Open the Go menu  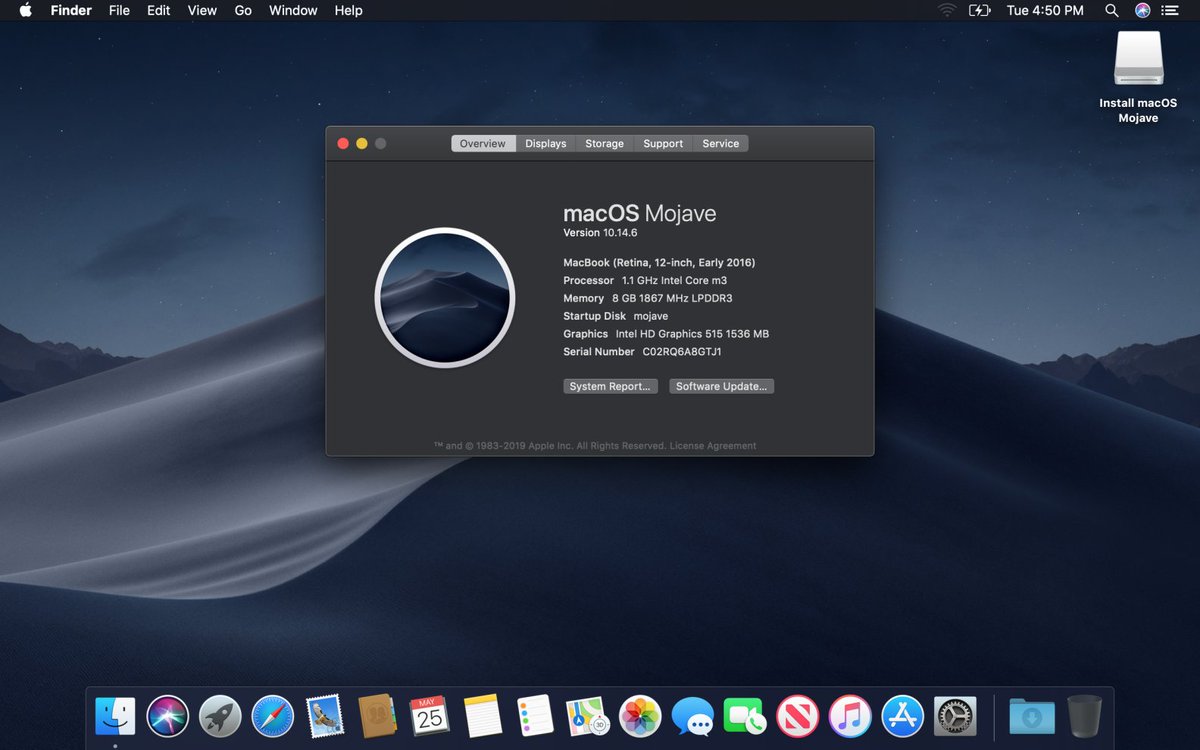[243, 10]
